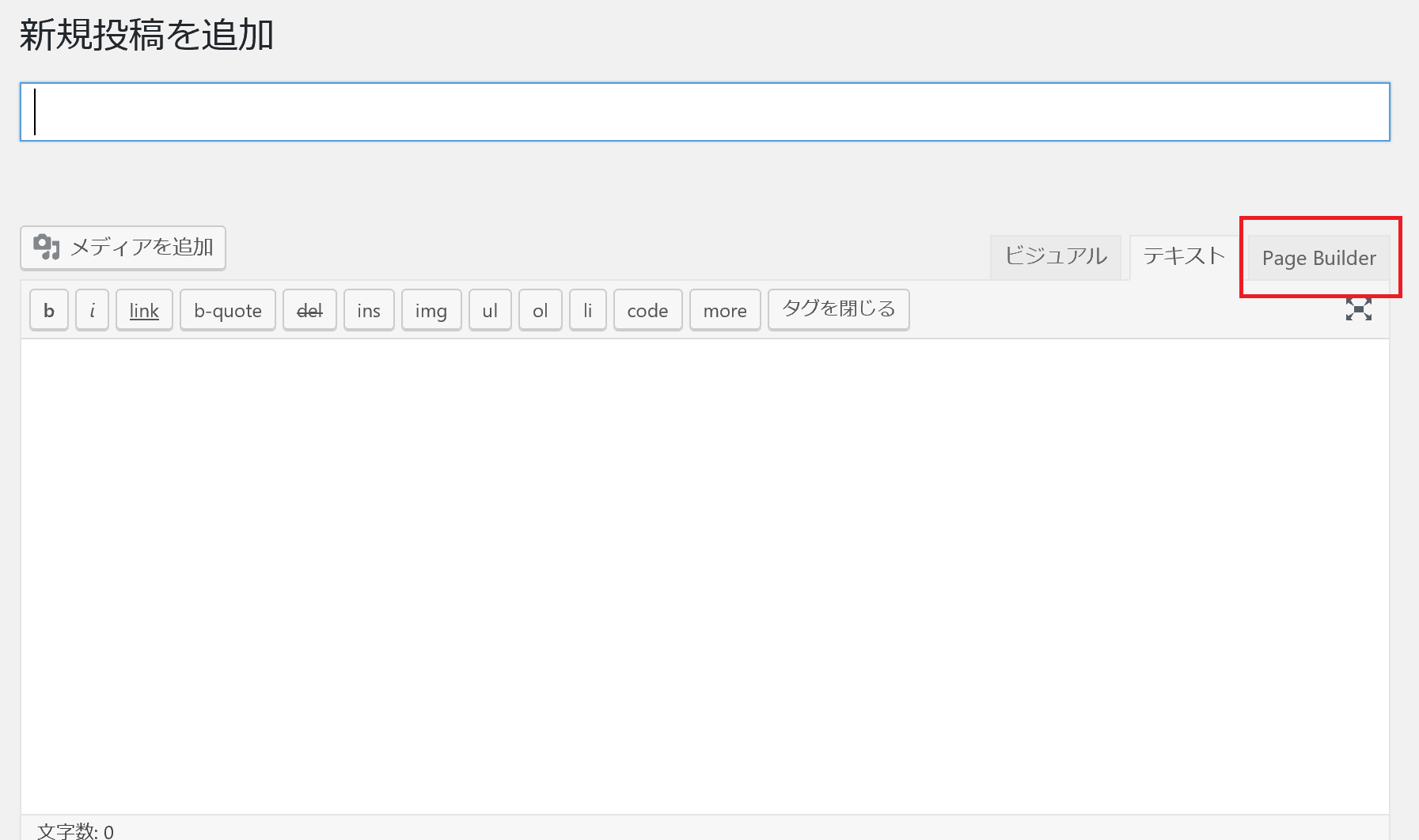Screen dimensions: 1419x840
Task: Switch to the ビジュアル editor tab
Action: pyautogui.click(x=1056, y=256)
